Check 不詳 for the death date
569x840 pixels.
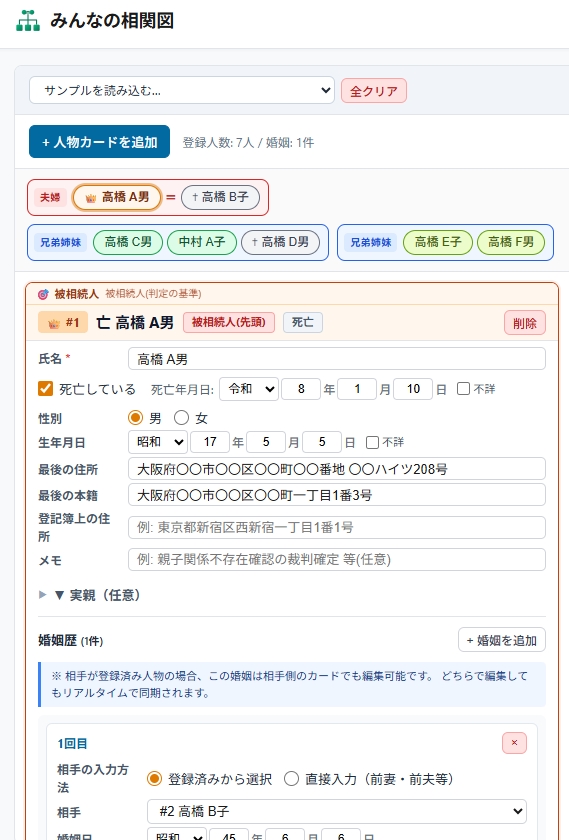pos(463,388)
